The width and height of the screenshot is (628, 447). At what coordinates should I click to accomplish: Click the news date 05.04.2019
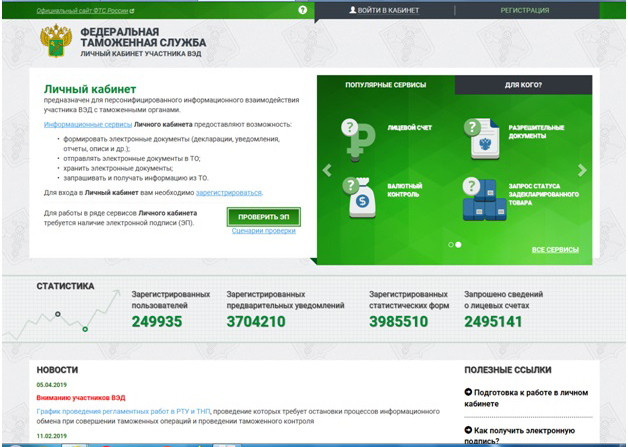[x=52, y=385]
